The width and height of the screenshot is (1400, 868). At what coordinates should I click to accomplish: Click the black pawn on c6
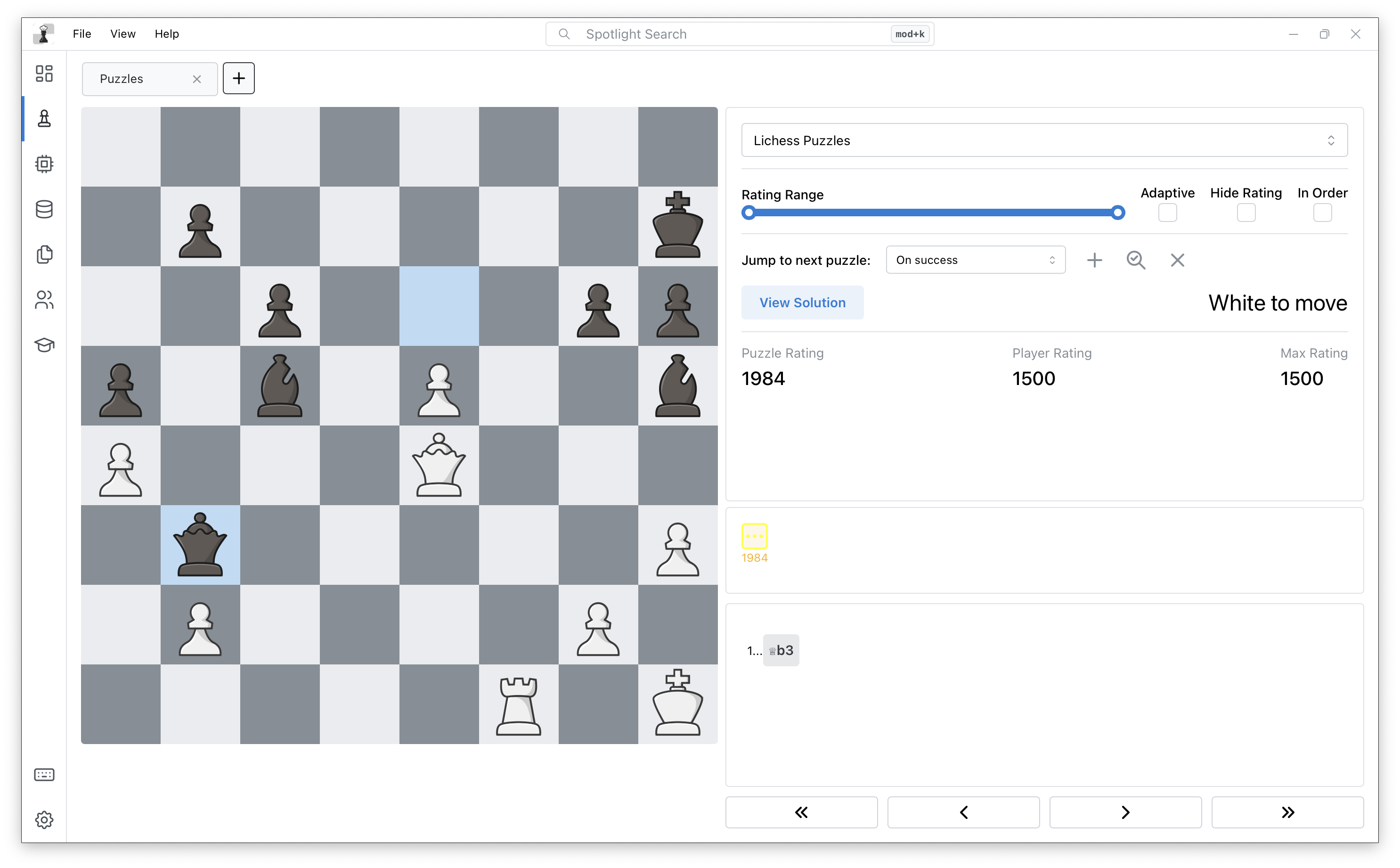point(280,311)
